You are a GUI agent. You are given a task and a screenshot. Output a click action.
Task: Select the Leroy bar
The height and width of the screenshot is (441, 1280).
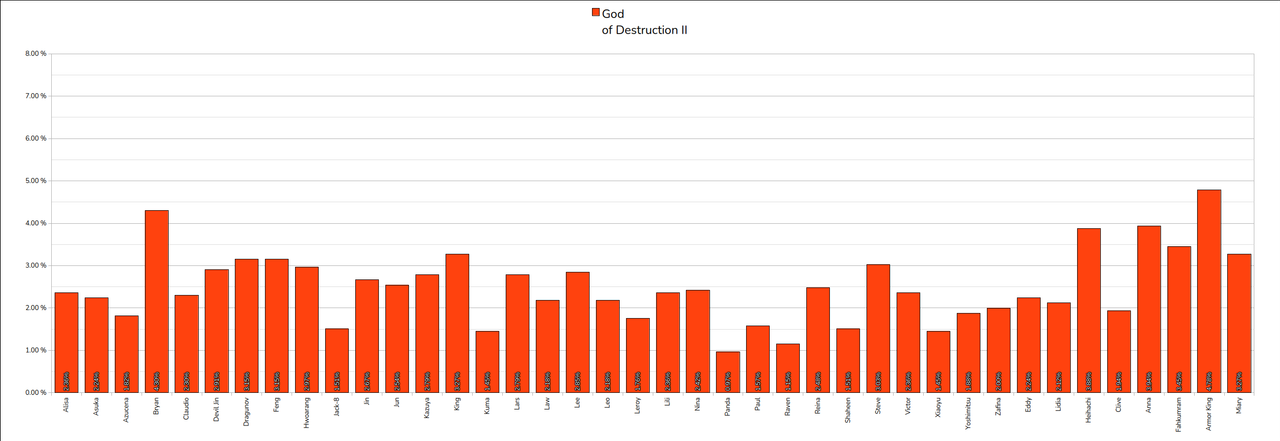[x=638, y=356]
